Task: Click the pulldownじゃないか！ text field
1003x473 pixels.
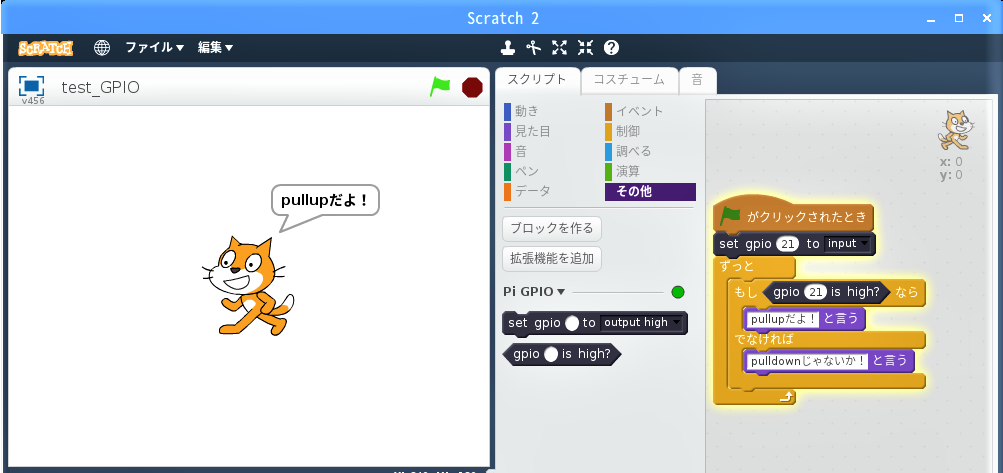Action: point(807,361)
